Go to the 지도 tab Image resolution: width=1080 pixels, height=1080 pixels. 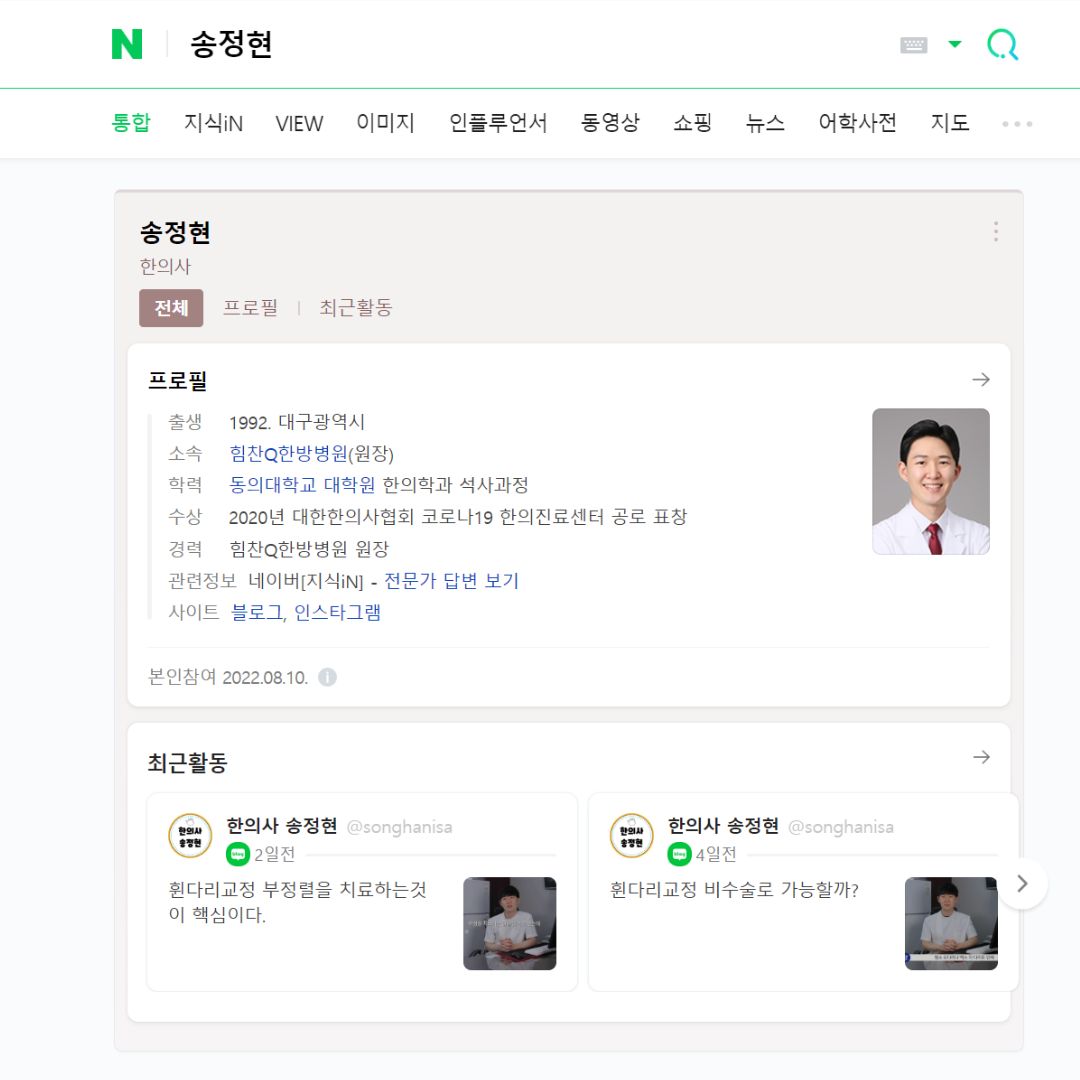pos(950,123)
